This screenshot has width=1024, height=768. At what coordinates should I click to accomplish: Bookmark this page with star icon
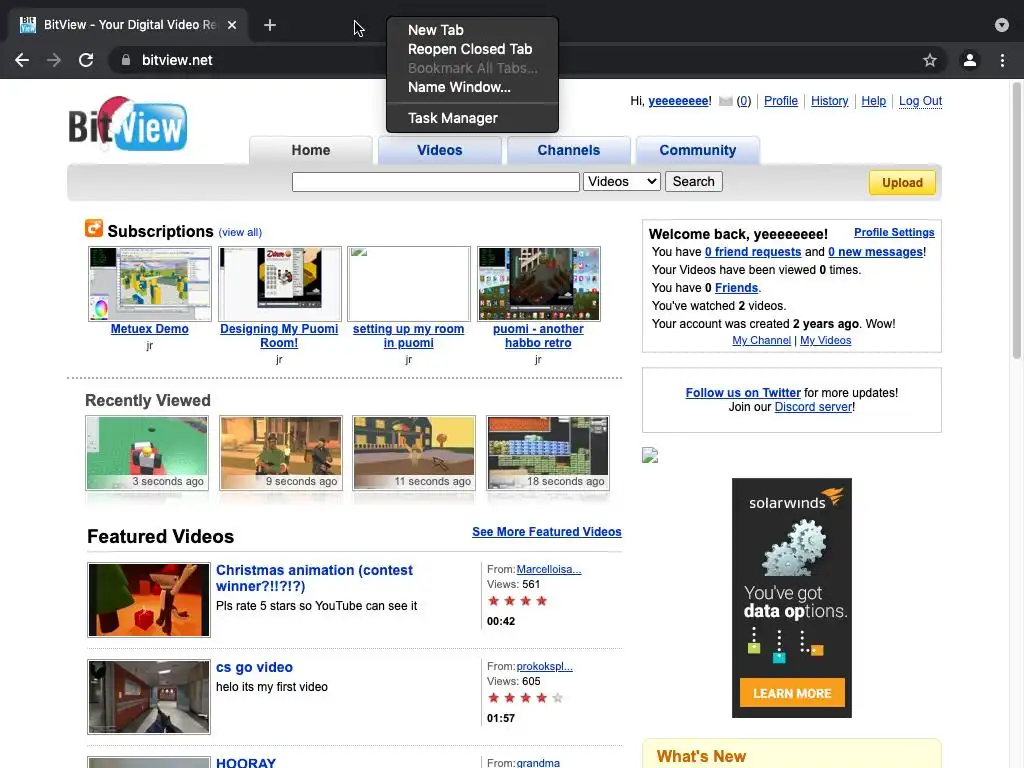coord(930,60)
